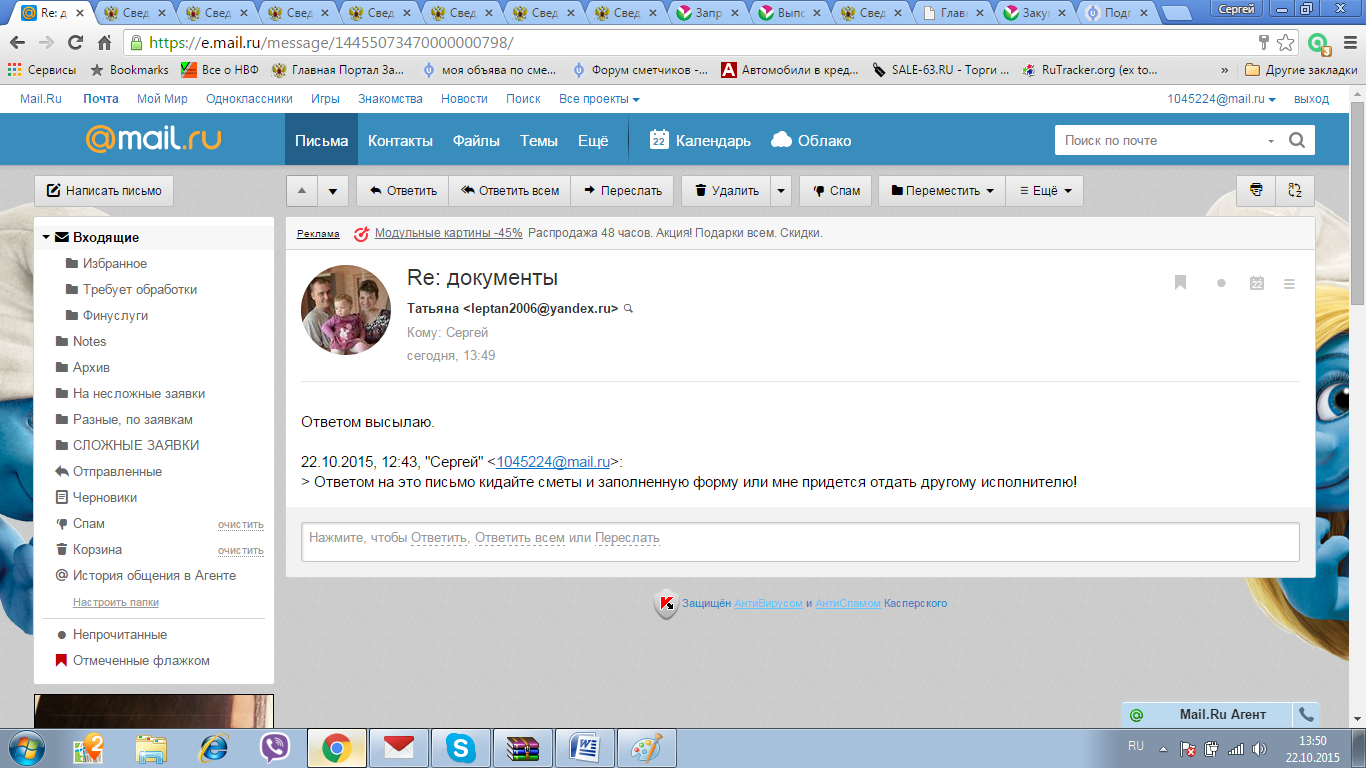This screenshot has height=768, width=1366.
Task: Go to the next message with down arrow
Action: tap(333, 191)
